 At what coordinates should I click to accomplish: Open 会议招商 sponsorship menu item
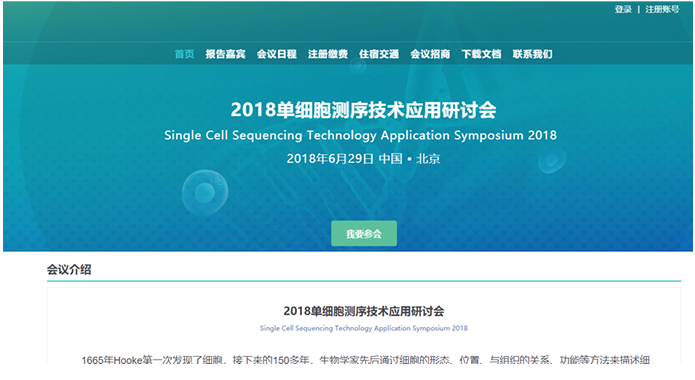tap(430, 54)
